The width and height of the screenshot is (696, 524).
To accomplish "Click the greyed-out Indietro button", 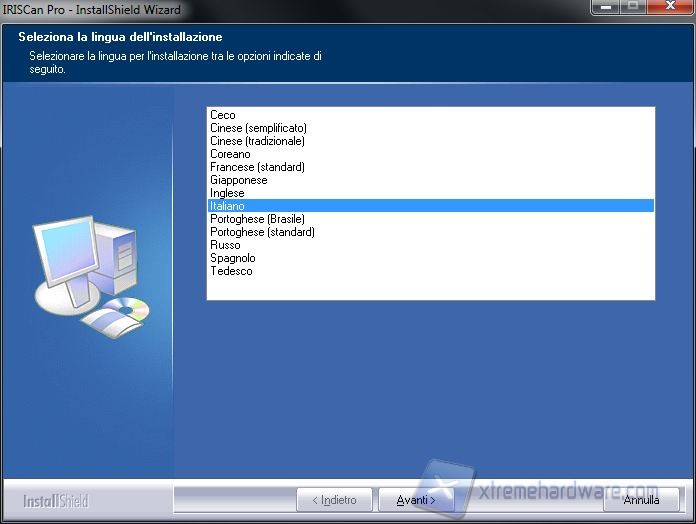I will pos(334,499).
